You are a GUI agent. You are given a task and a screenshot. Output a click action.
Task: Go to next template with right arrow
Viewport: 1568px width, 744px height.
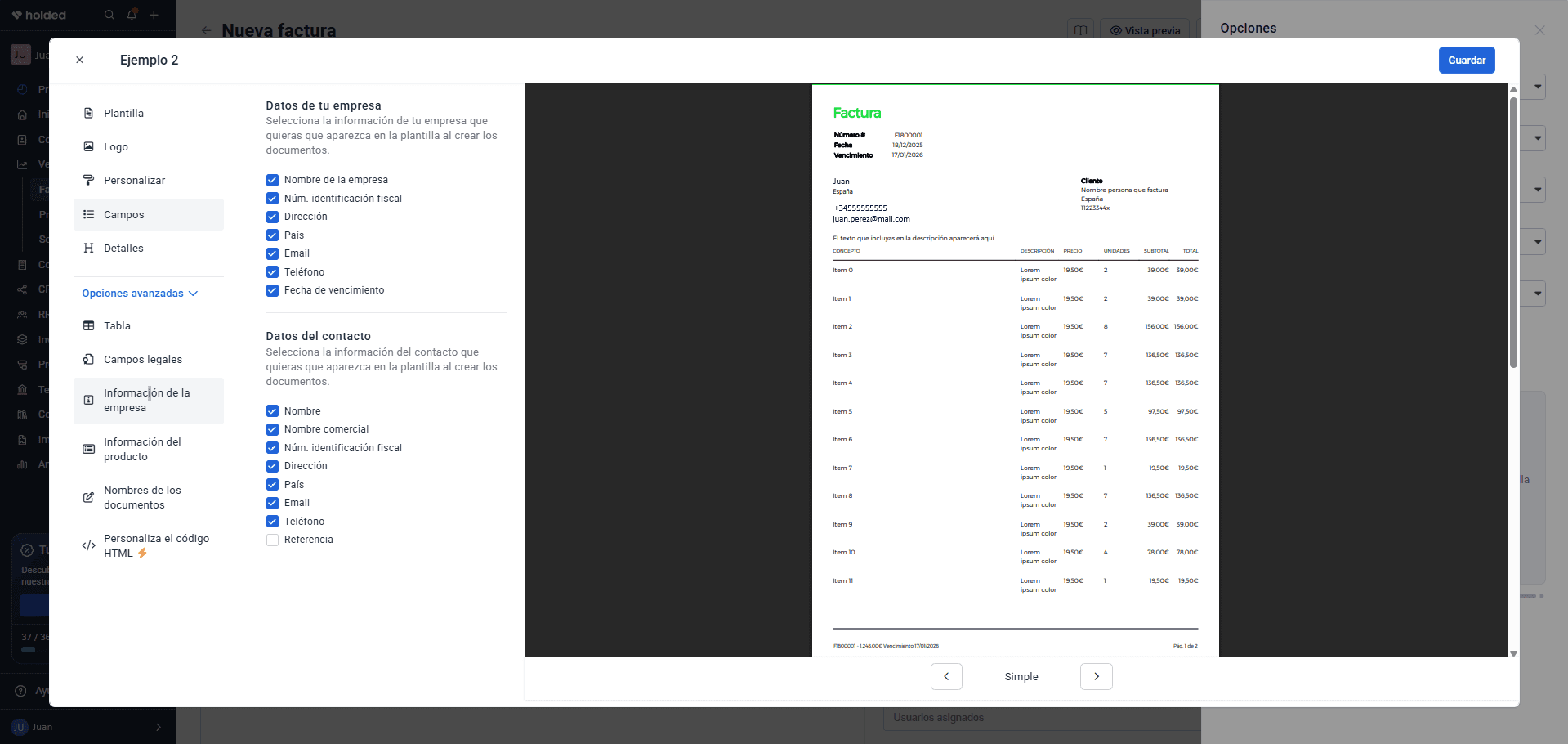[1097, 676]
